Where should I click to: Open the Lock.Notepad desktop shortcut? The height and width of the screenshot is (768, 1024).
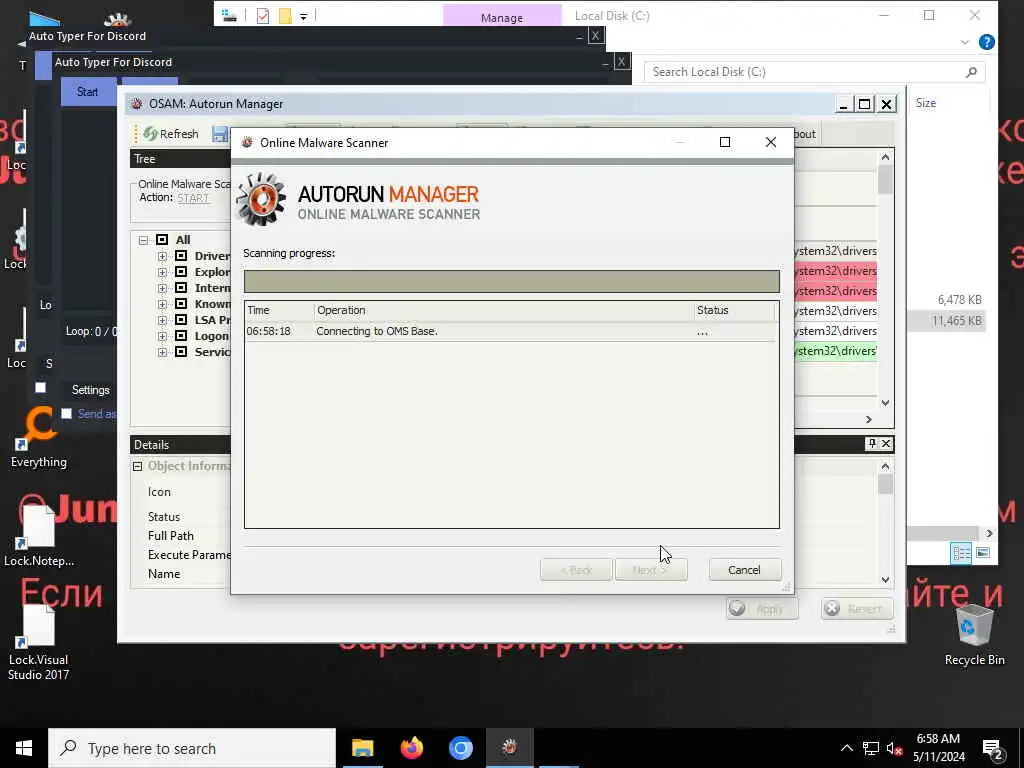[39, 536]
